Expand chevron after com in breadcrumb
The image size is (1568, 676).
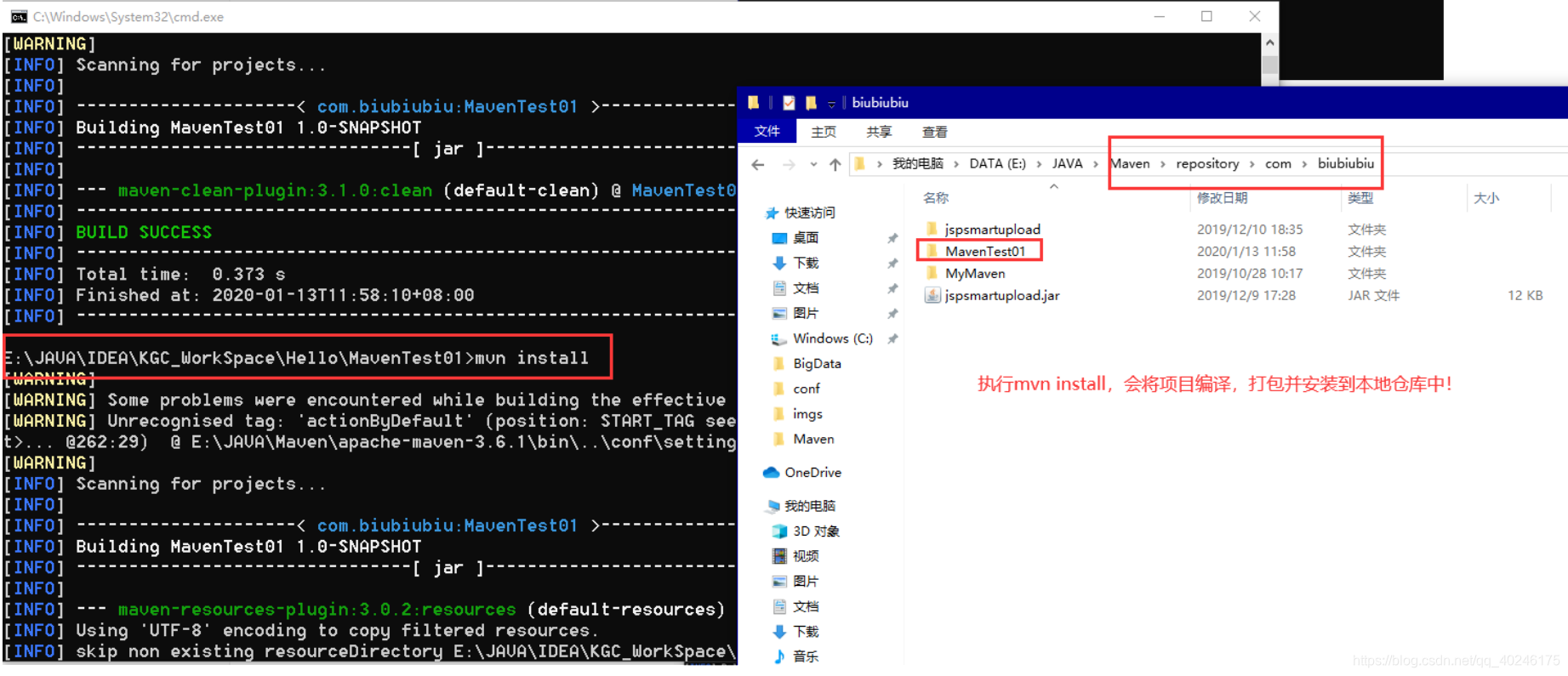point(1303,164)
